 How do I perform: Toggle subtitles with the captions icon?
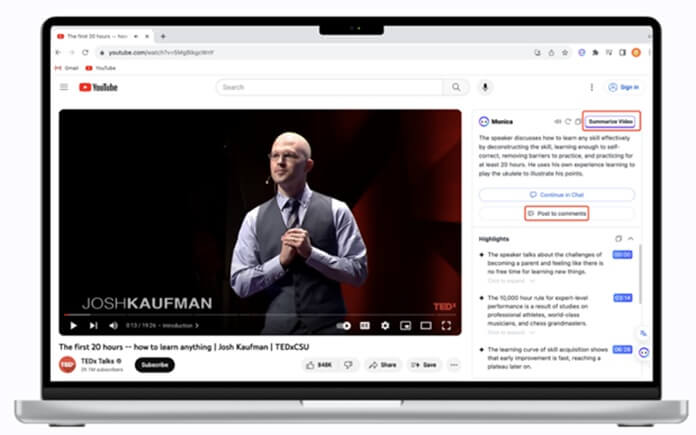click(364, 326)
